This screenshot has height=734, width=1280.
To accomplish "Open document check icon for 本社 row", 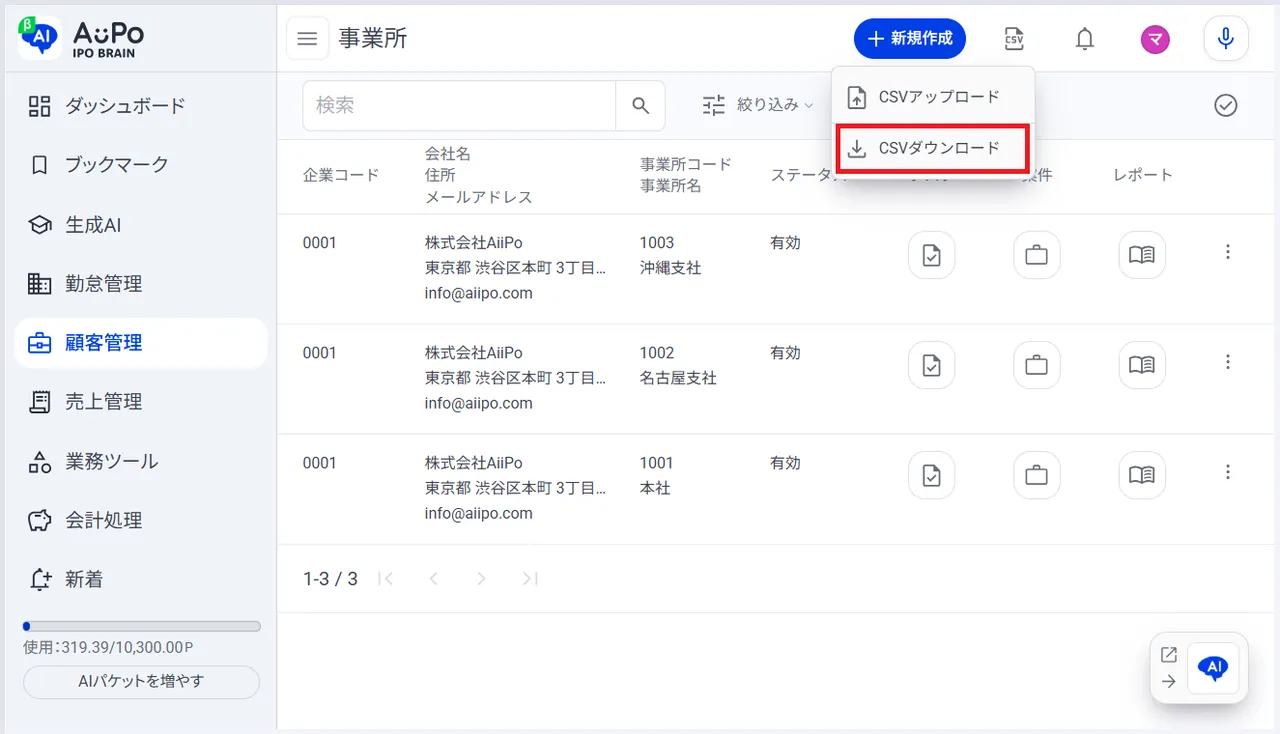I will click(931, 475).
